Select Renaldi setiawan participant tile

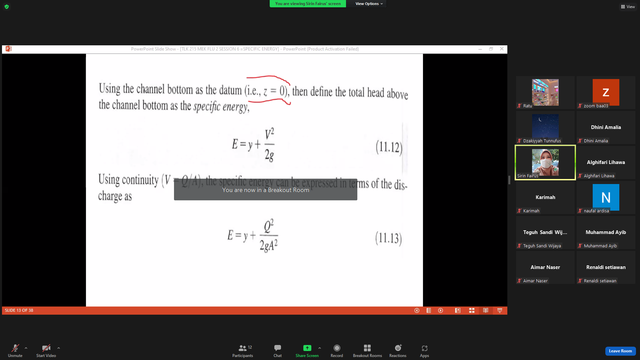click(606, 267)
